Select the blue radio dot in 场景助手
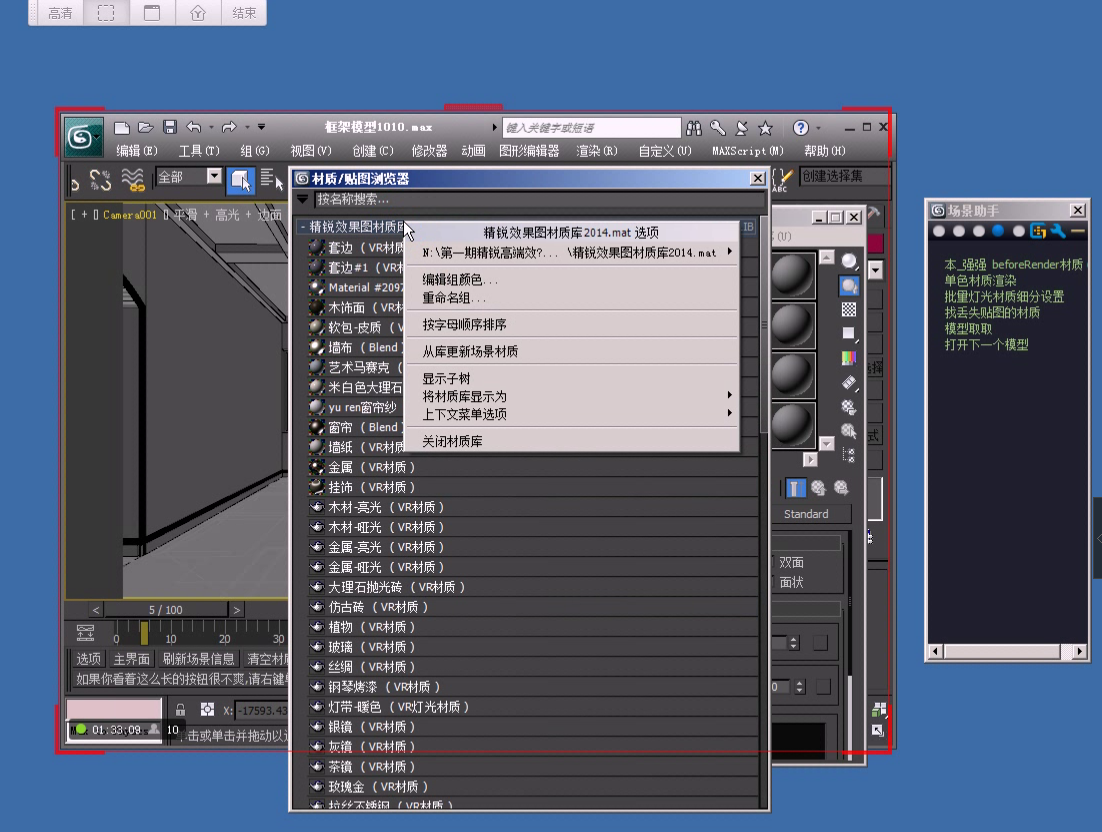Screen dimensions: 1102x832 (x=998, y=231)
